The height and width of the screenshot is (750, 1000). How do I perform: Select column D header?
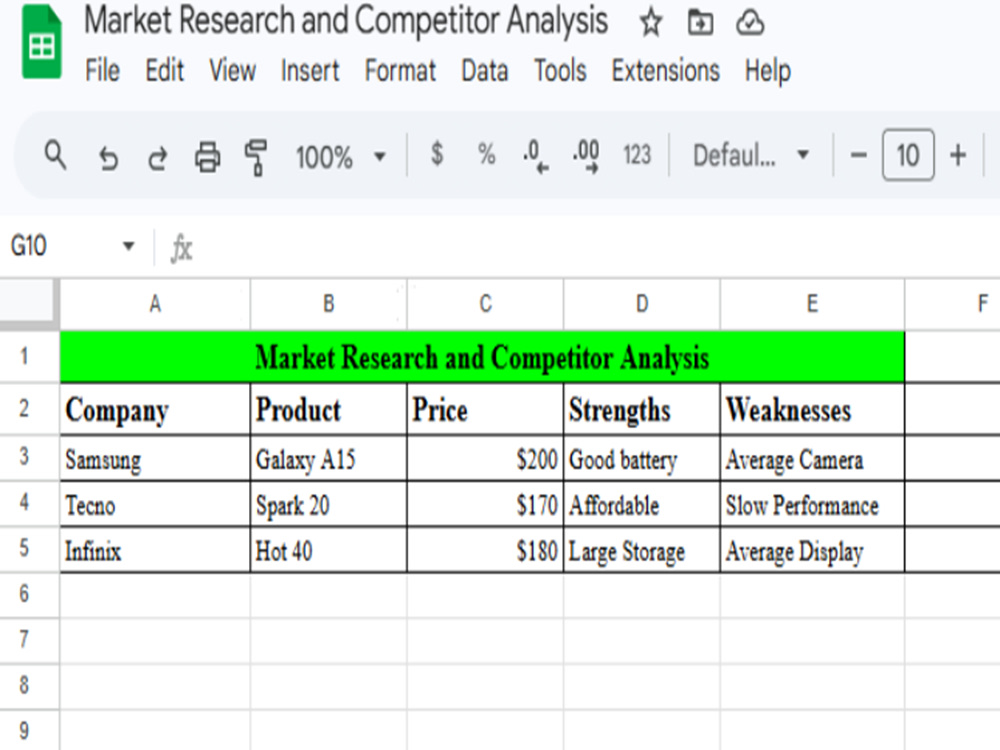pos(642,304)
